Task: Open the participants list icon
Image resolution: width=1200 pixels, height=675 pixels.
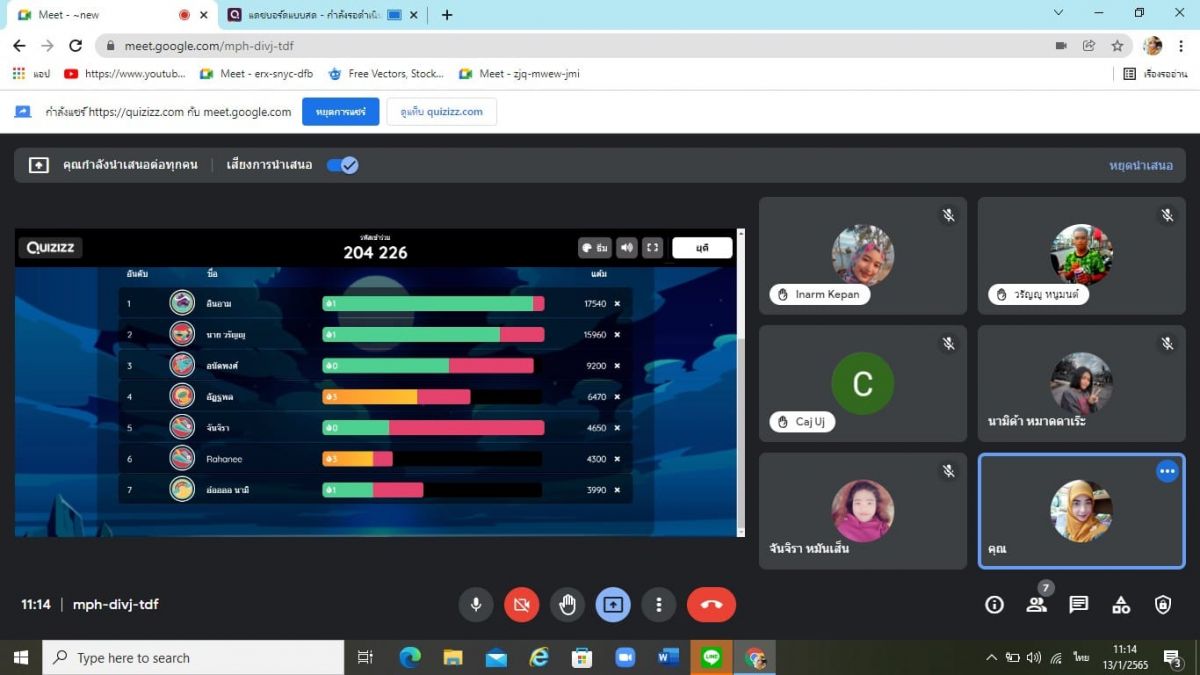Action: [x=1036, y=605]
